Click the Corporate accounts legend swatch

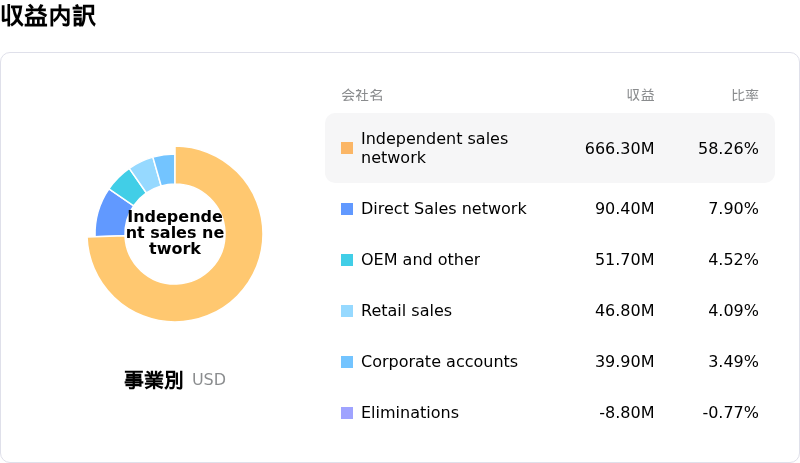point(347,362)
